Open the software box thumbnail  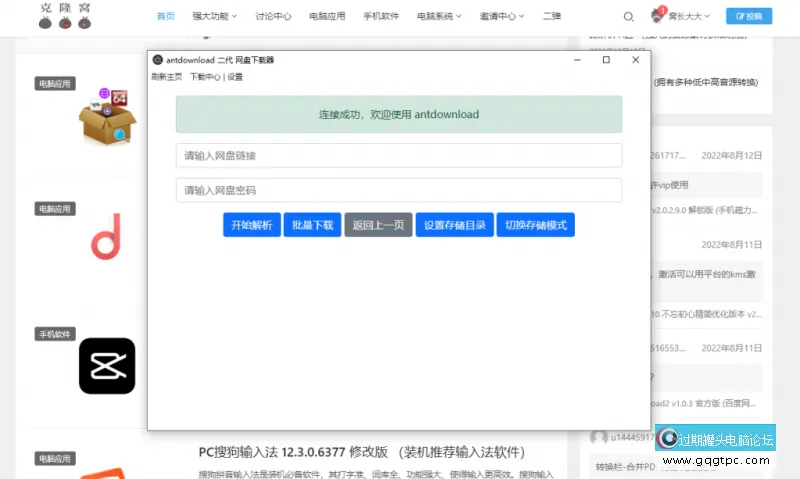pos(107,116)
